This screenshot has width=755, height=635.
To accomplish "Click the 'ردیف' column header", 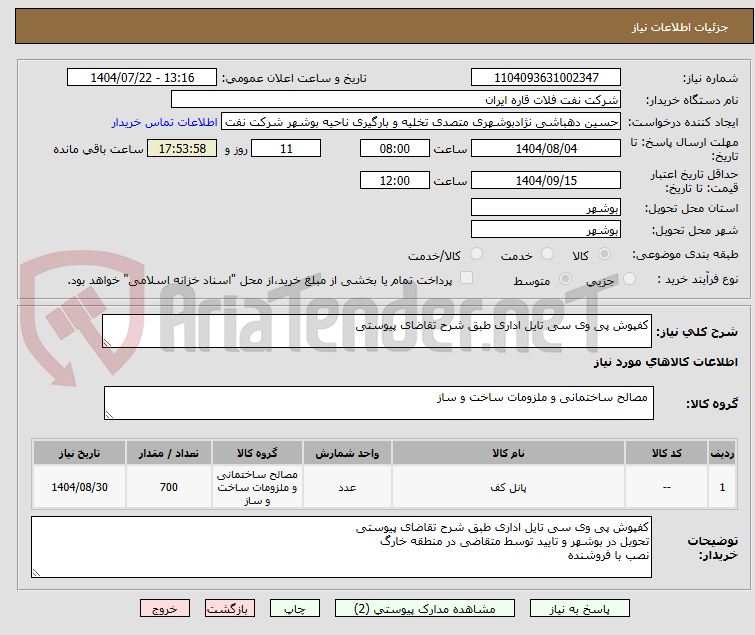I will pos(722,453).
